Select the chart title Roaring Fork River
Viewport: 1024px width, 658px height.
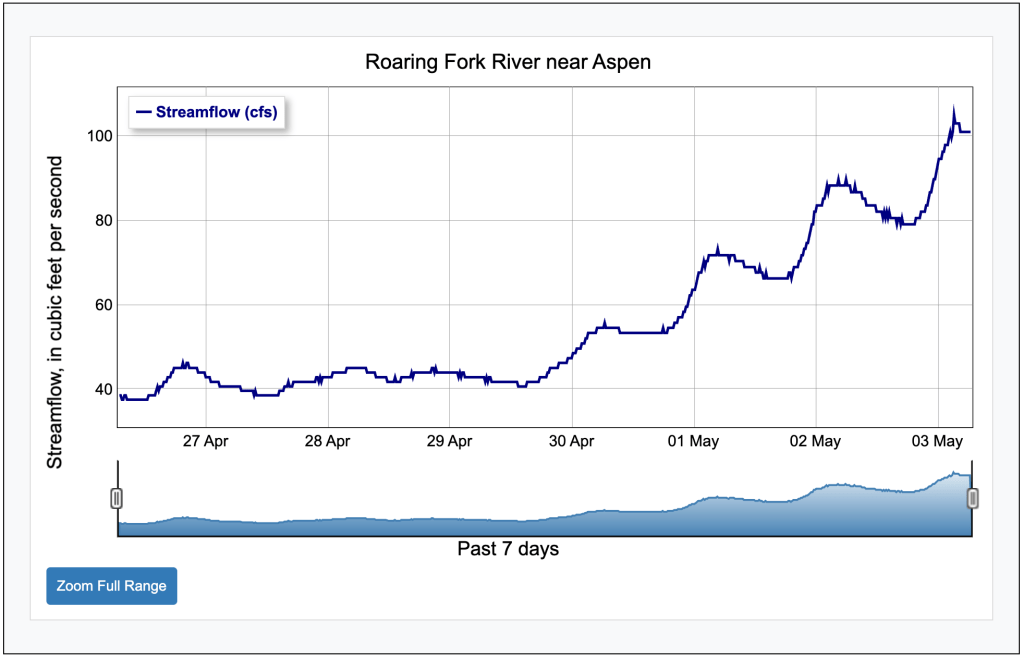point(508,62)
